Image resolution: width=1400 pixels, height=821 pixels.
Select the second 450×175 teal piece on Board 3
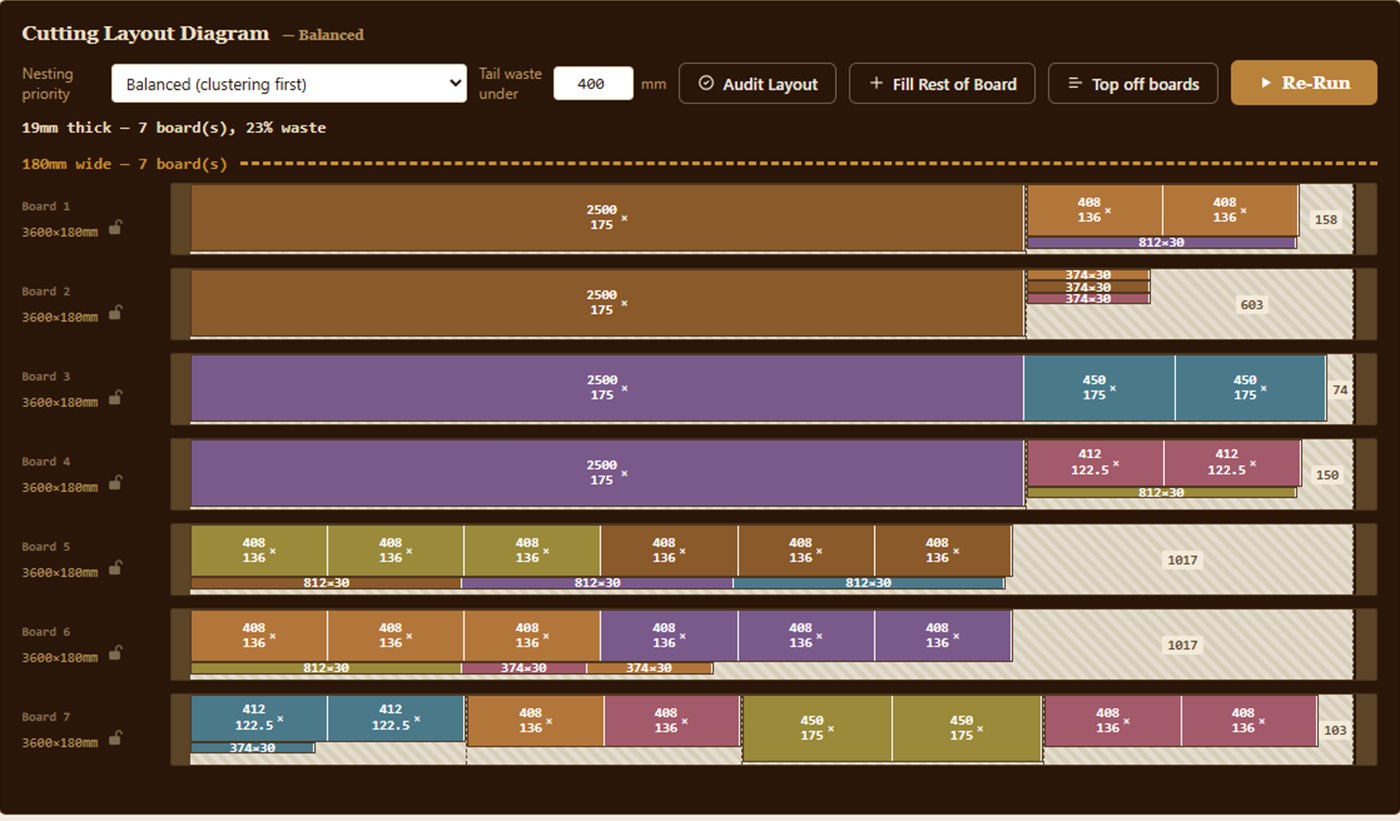click(1250, 388)
